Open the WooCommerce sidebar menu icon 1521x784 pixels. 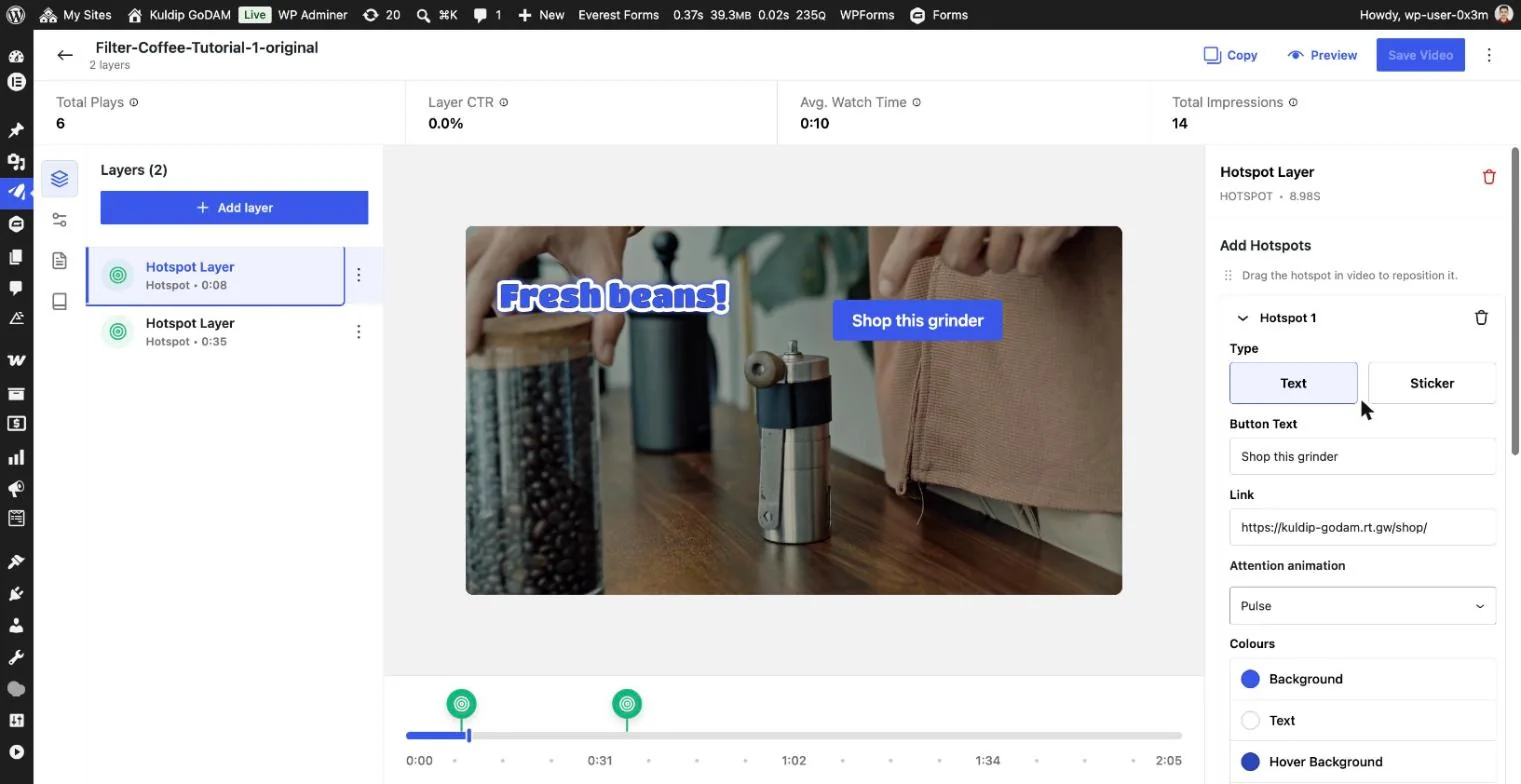[16, 360]
